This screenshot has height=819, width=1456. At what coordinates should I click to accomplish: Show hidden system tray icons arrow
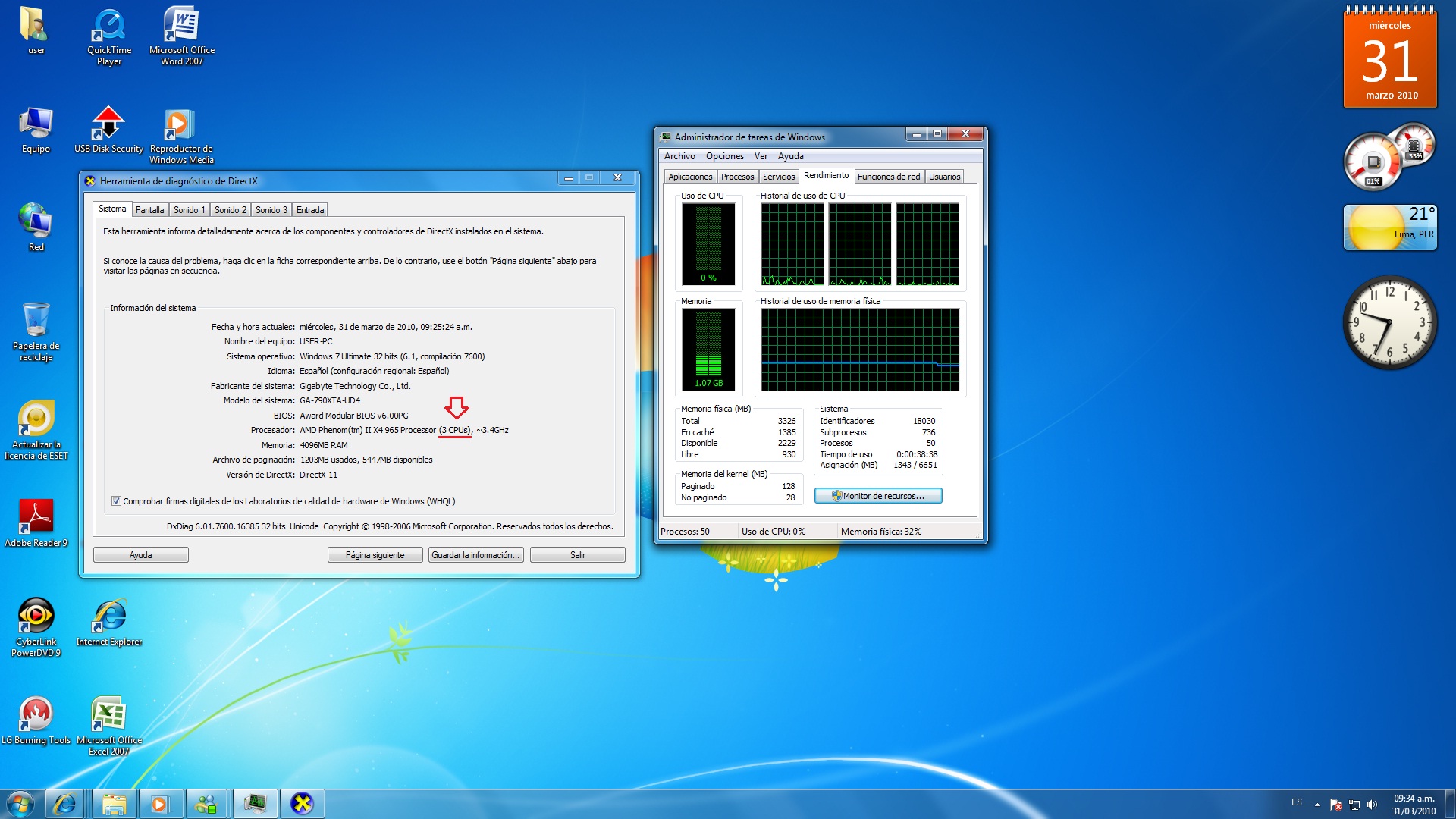(1317, 805)
